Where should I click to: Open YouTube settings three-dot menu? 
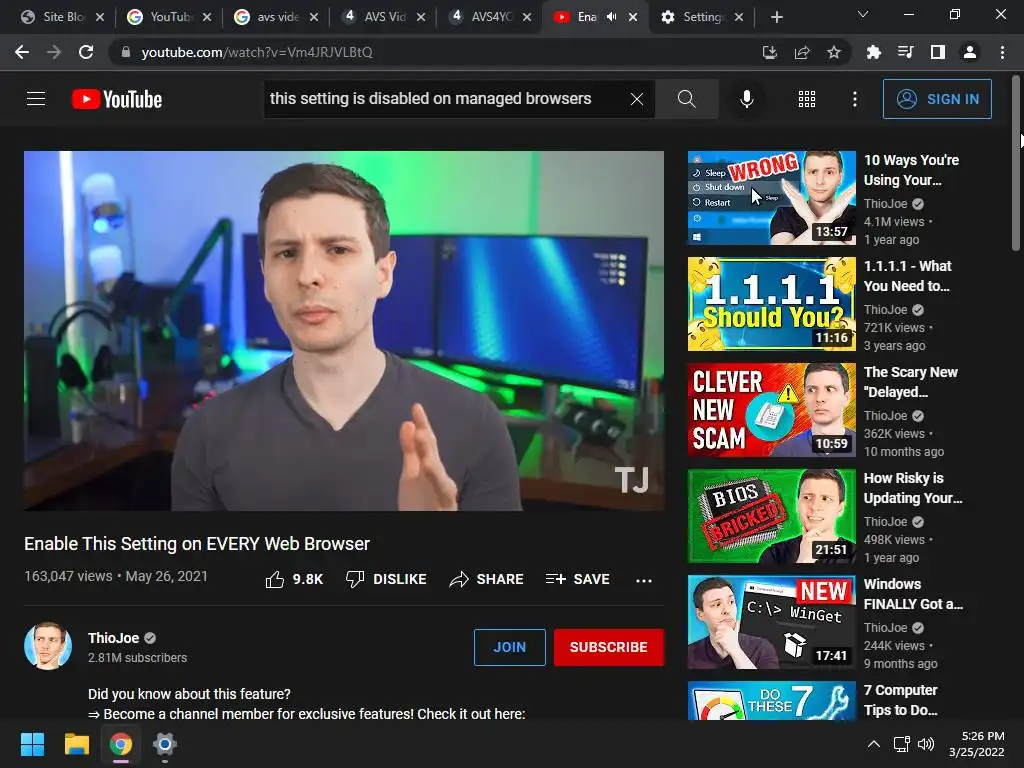click(855, 99)
